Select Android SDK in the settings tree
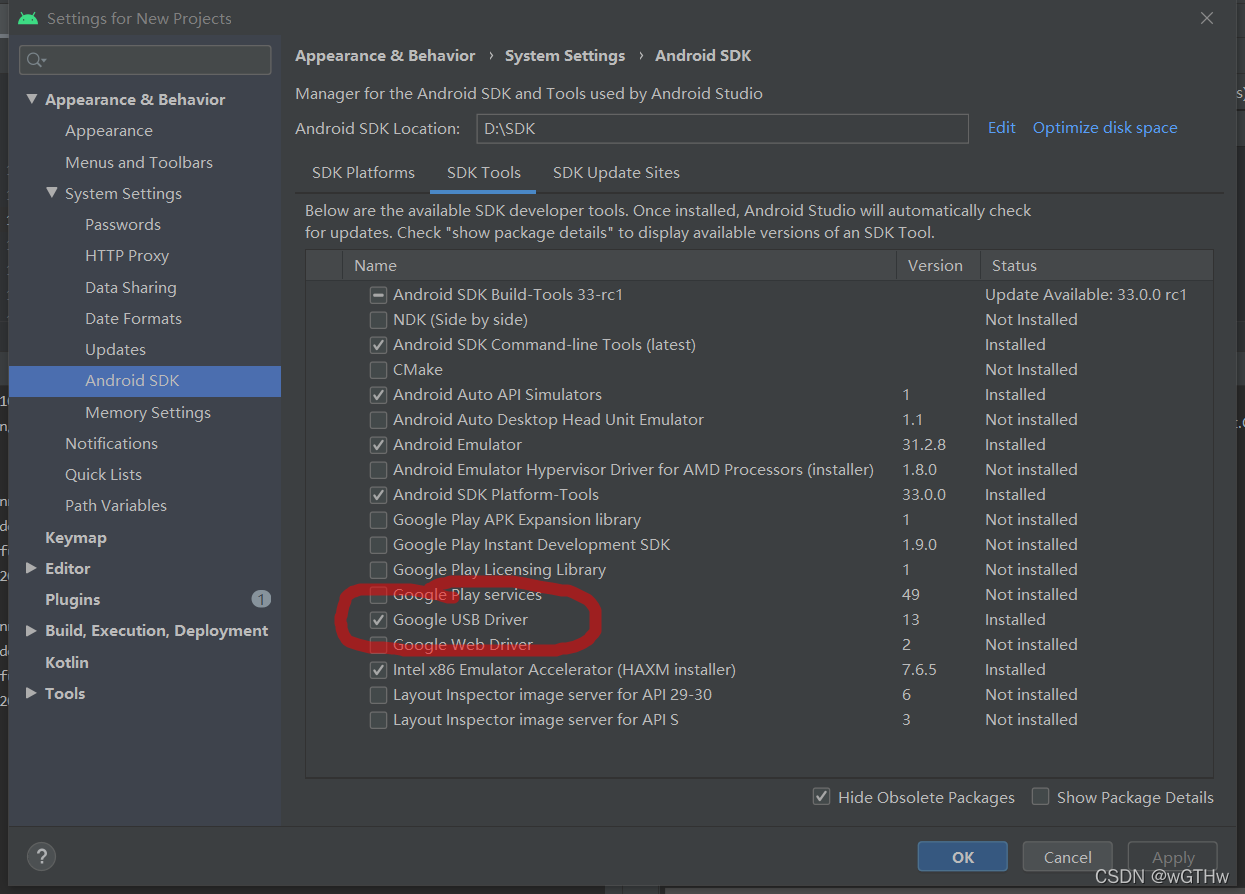This screenshot has height=894, width=1245. coord(145,381)
